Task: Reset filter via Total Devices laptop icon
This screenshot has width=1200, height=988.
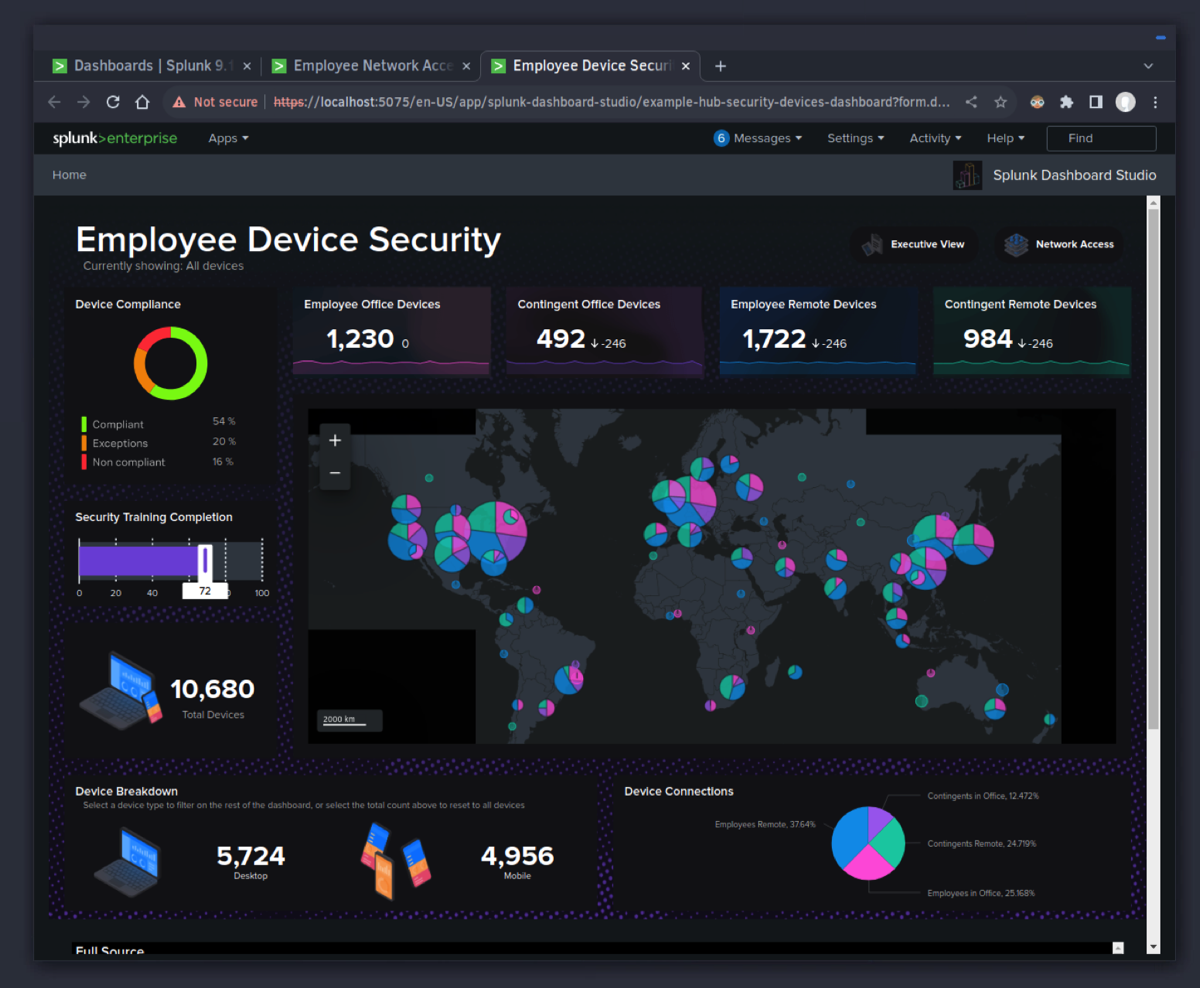Action: (x=119, y=688)
